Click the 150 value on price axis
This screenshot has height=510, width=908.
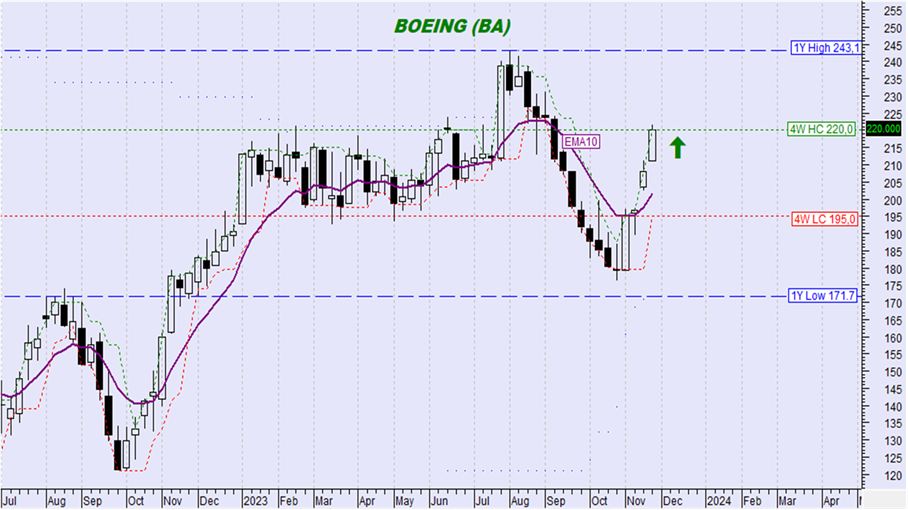892,372
